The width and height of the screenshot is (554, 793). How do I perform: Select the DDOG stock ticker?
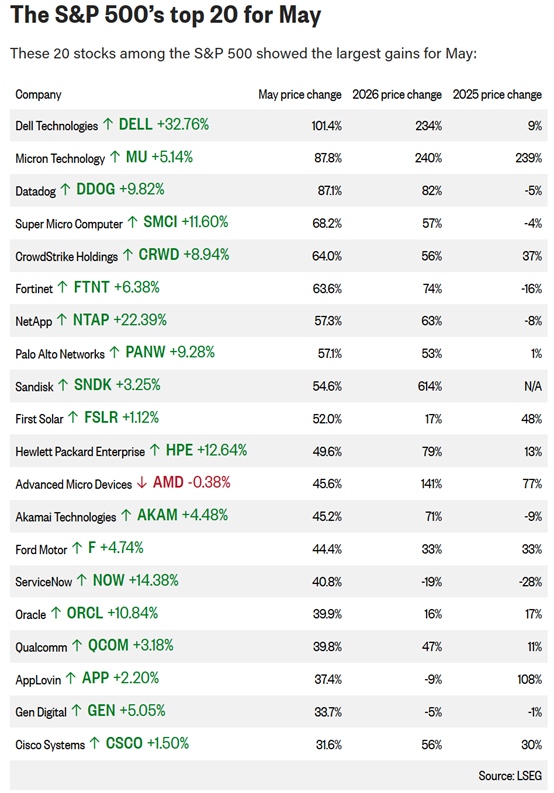(x=96, y=189)
